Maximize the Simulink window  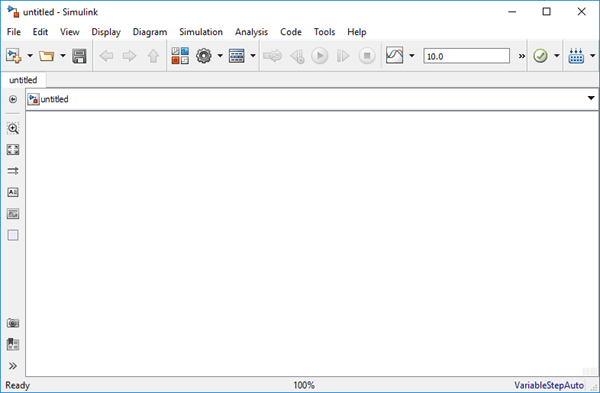(x=547, y=12)
